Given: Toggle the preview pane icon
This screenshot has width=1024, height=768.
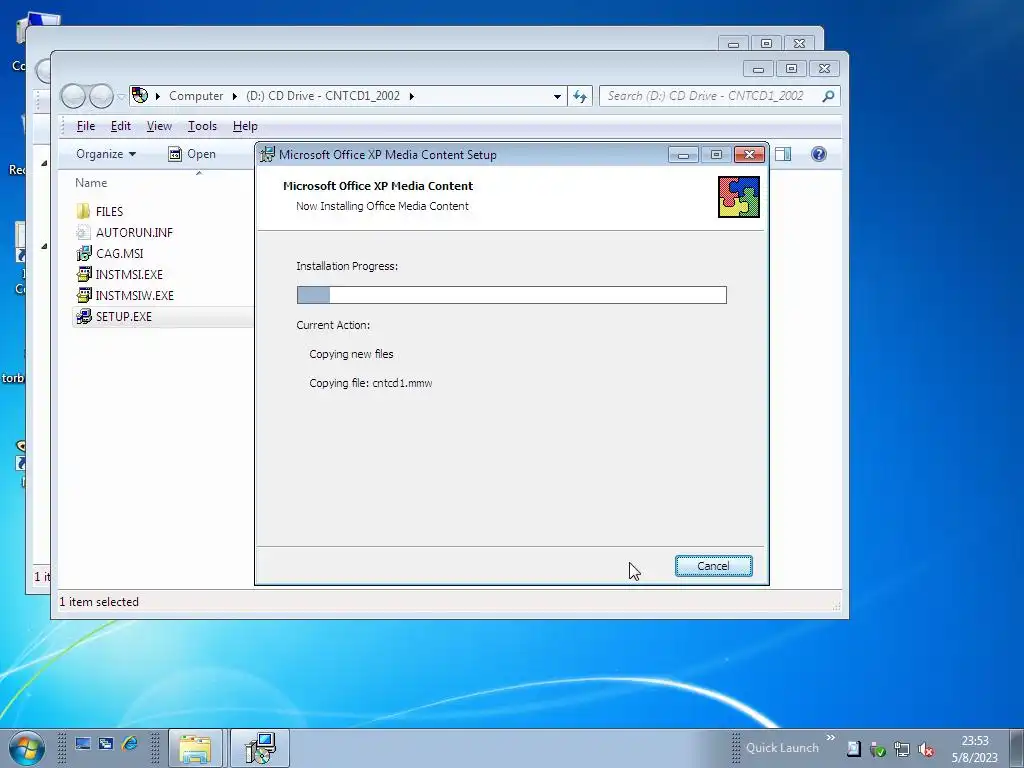Looking at the screenshot, I should click(783, 154).
